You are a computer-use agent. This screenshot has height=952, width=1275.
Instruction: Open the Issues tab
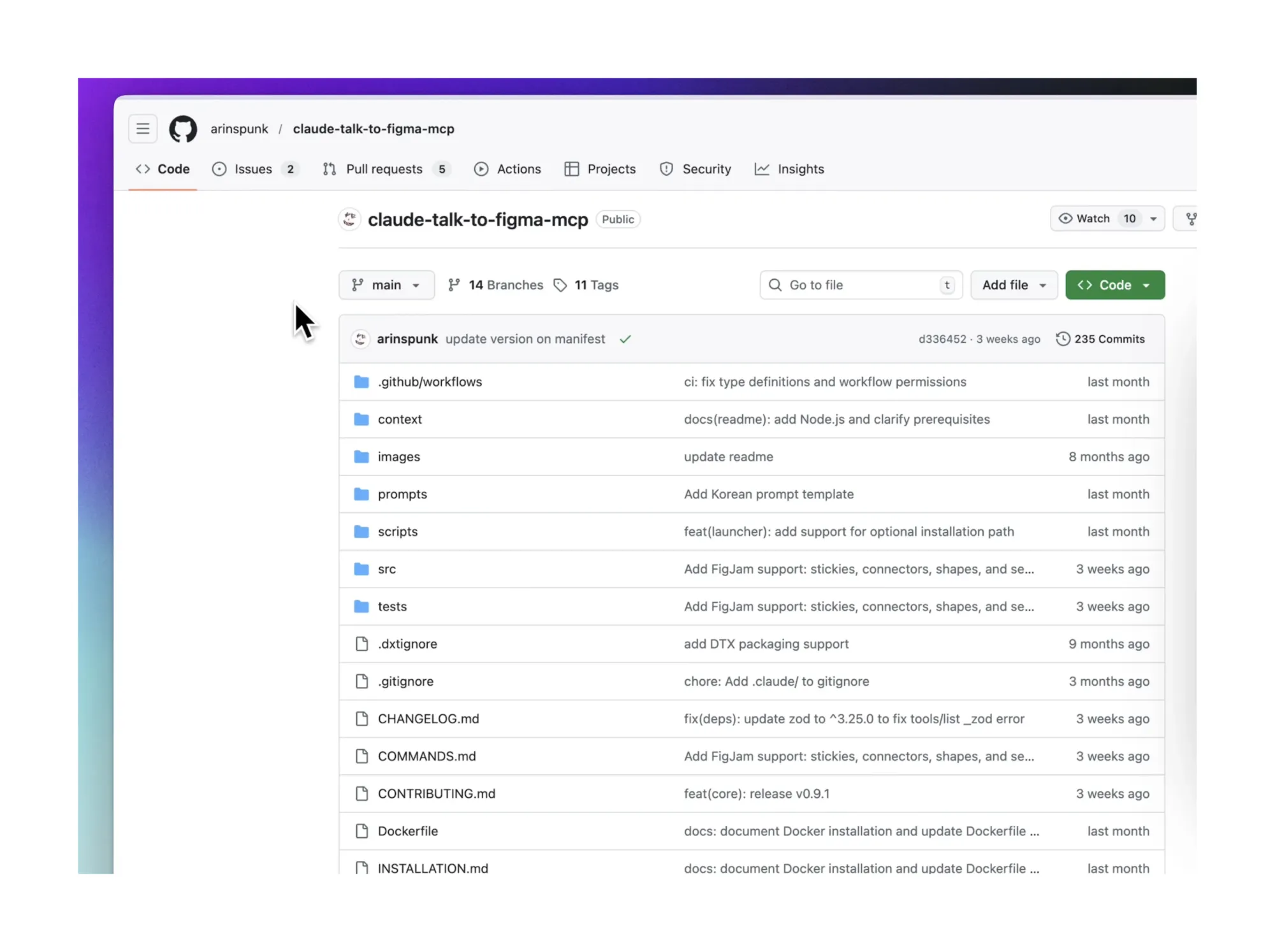pyautogui.click(x=255, y=169)
